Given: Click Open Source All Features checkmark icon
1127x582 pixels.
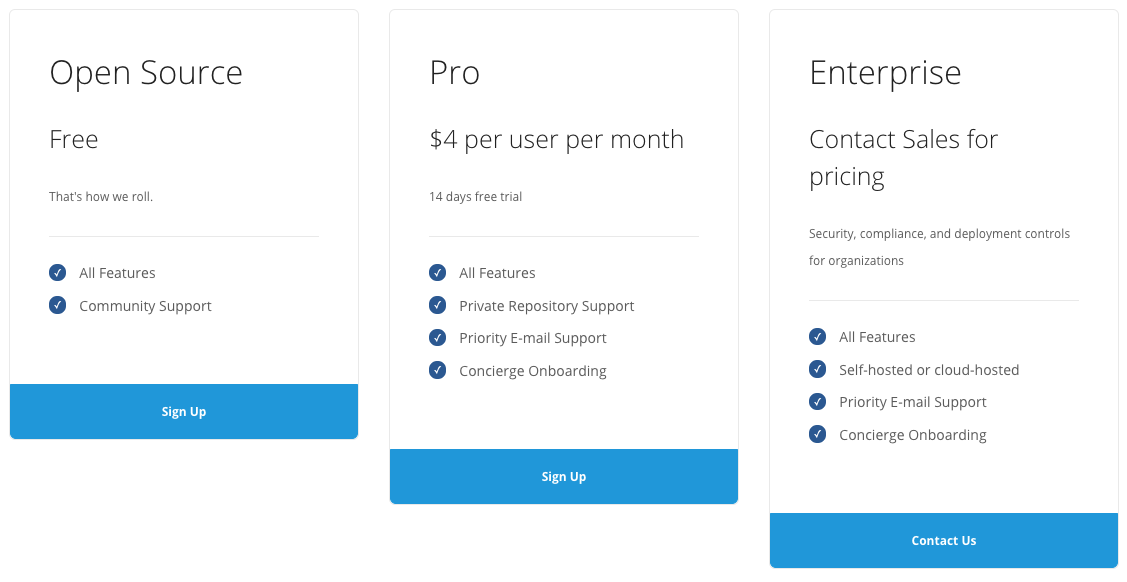Looking at the screenshot, I should tap(58, 272).
